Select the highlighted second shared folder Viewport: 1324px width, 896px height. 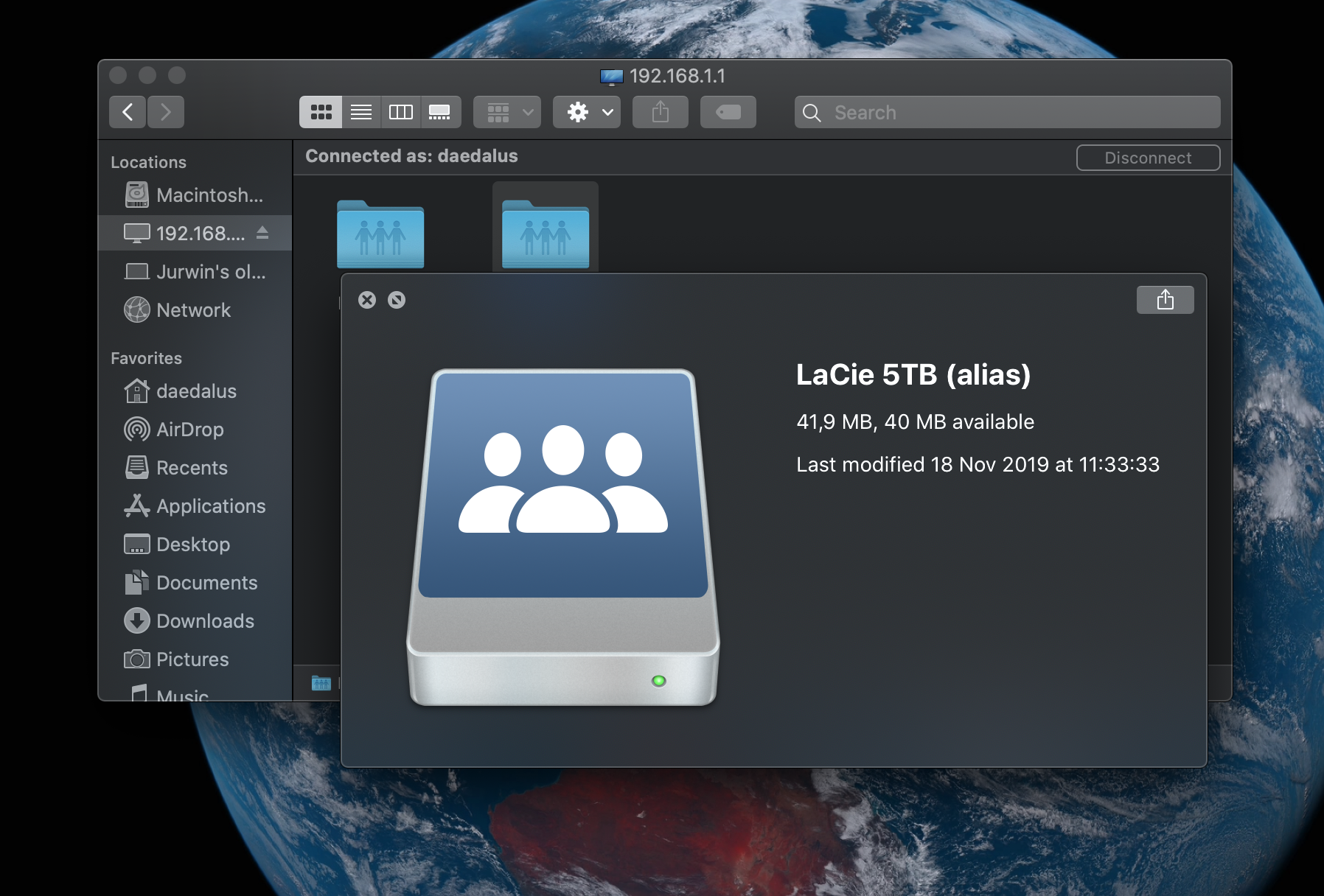click(x=546, y=234)
